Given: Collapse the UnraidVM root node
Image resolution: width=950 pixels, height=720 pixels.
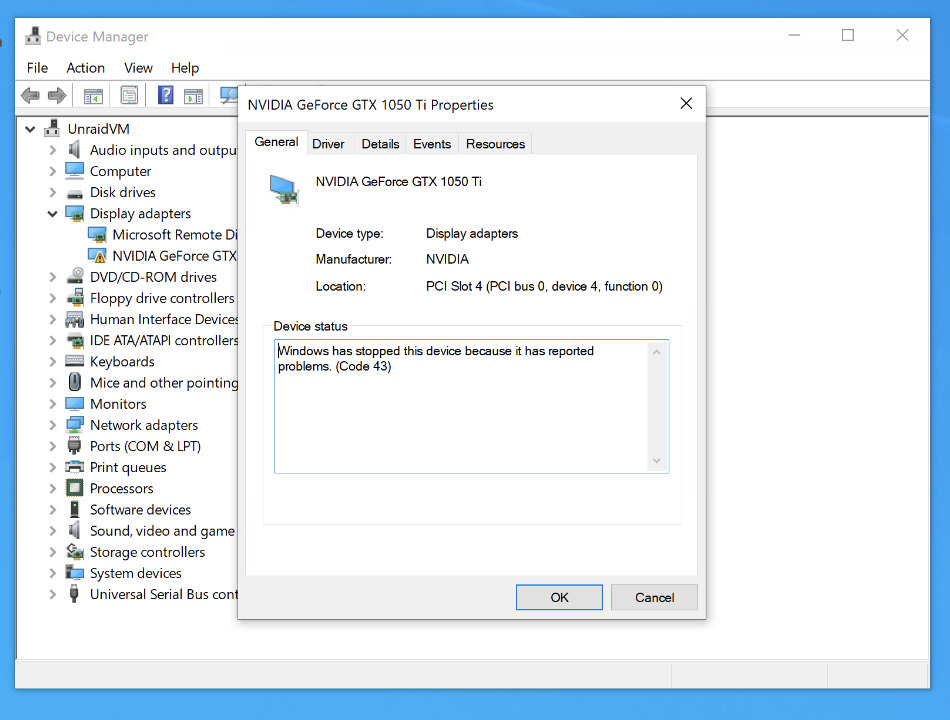Looking at the screenshot, I should point(30,129).
